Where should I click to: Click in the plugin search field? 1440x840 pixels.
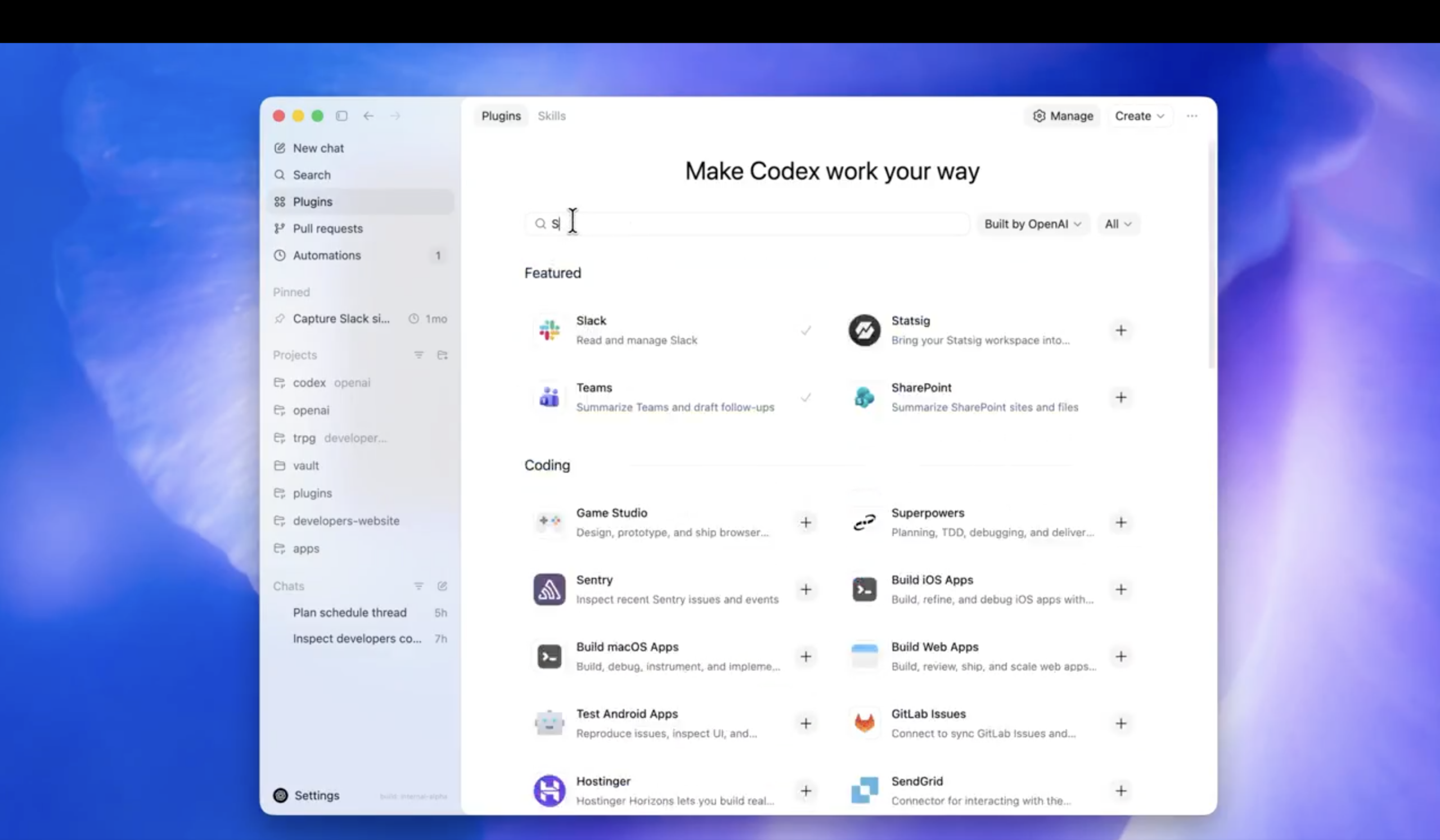tap(747, 224)
